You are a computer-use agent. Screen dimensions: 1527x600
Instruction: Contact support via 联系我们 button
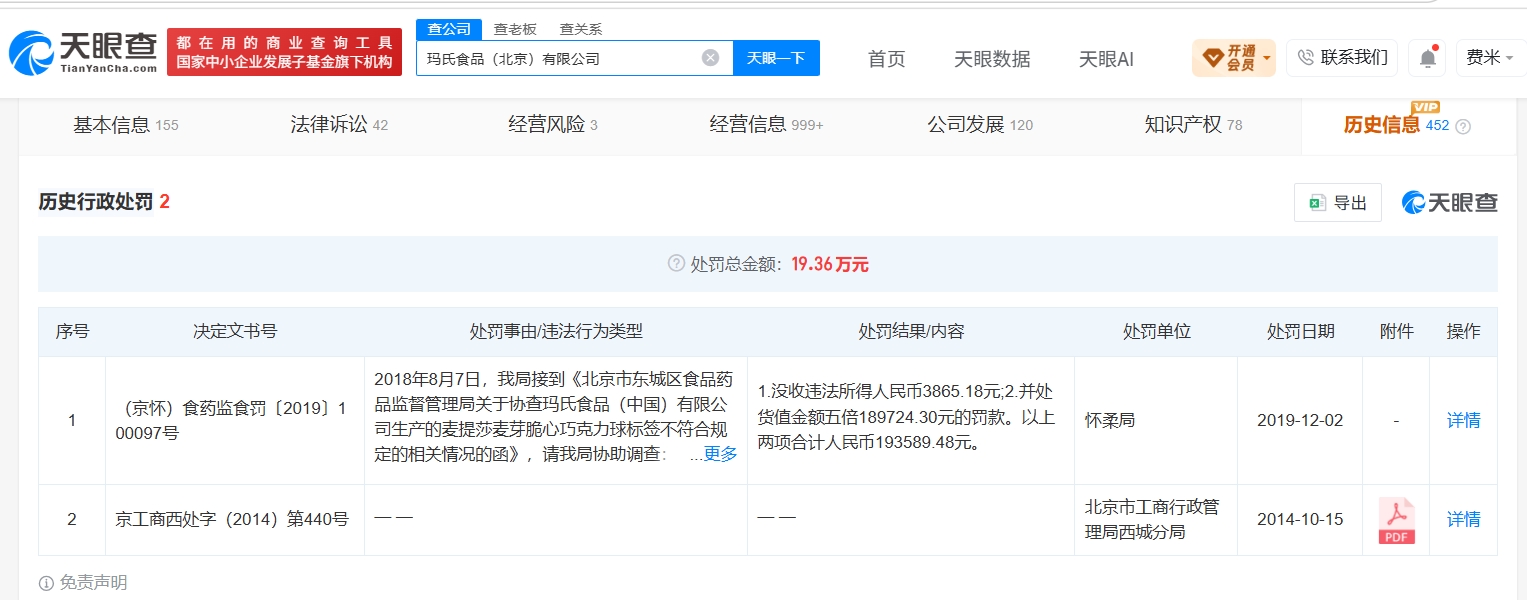tap(1342, 58)
